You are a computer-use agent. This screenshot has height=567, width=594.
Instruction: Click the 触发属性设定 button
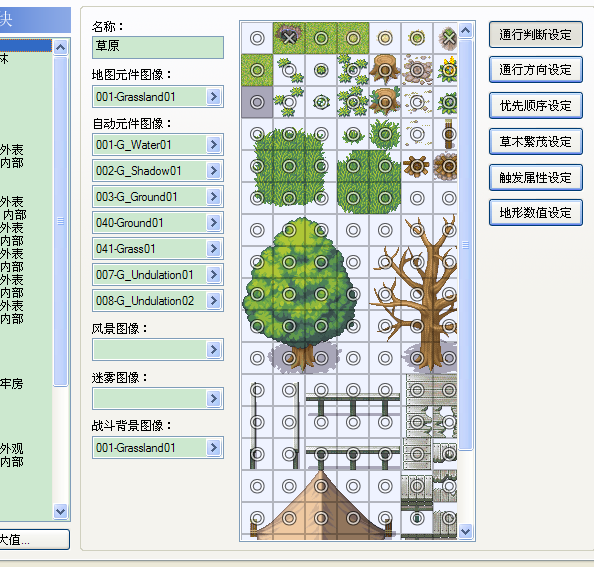click(535, 177)
